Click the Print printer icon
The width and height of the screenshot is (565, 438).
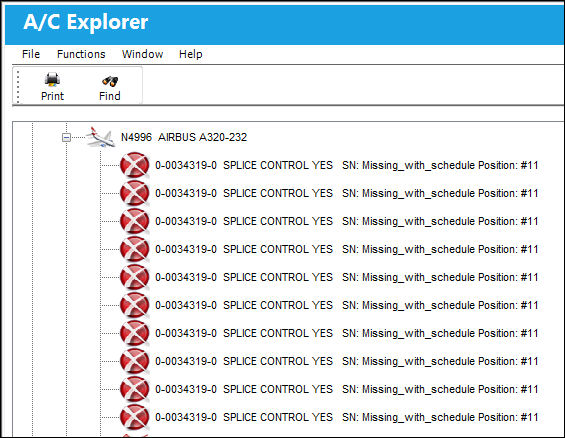[52, 80]
